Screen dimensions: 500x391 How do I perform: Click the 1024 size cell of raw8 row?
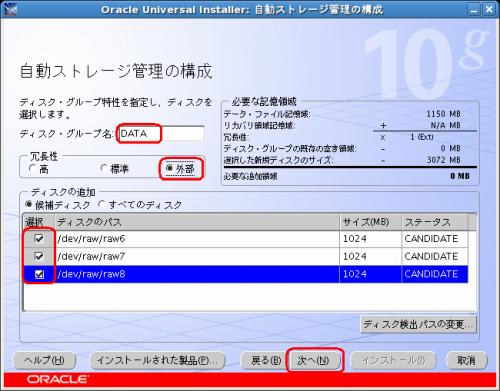point(370,274)
